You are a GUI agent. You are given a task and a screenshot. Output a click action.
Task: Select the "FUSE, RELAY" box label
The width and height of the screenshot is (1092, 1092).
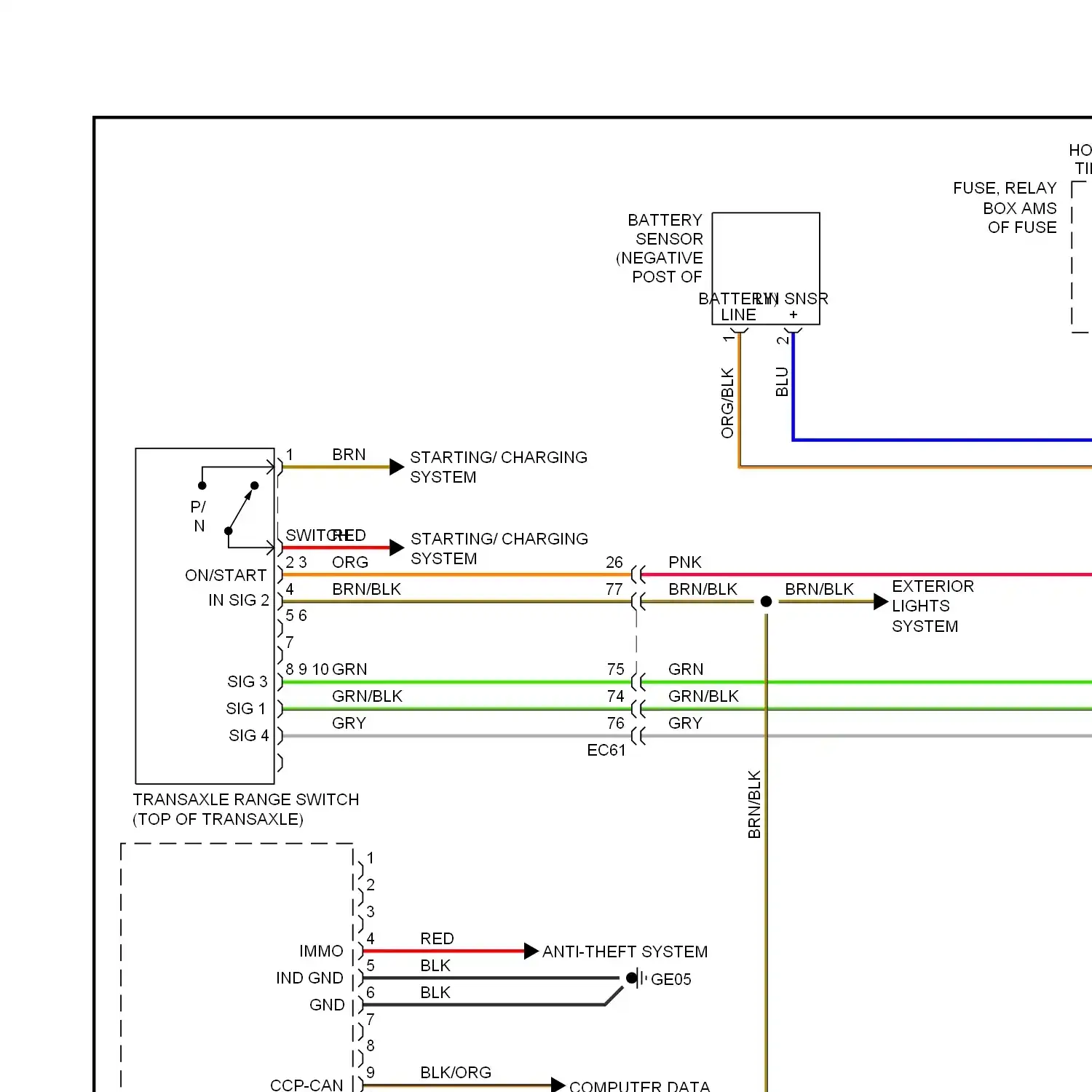point(1005,188)
